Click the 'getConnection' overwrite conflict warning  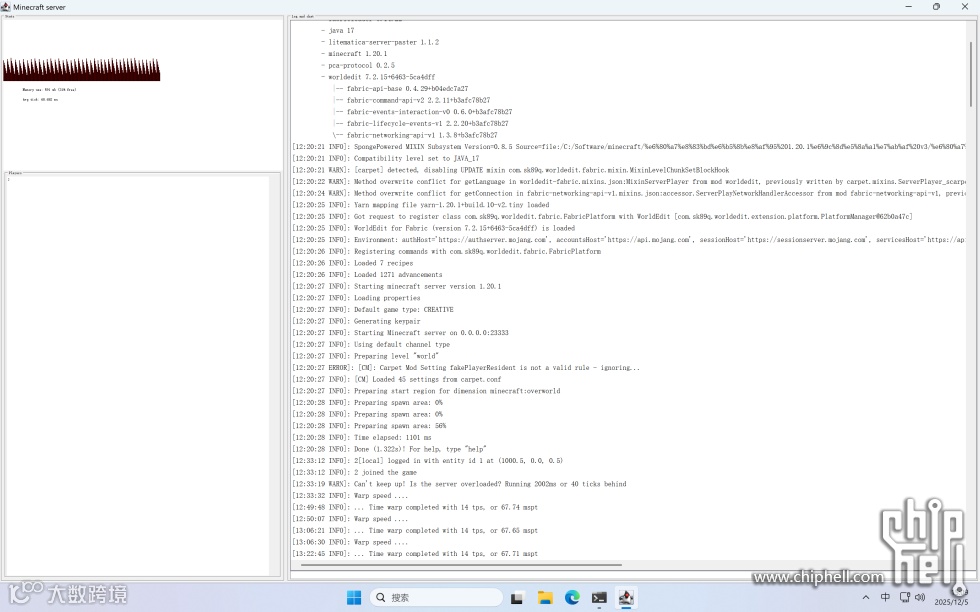click(629, 193)
